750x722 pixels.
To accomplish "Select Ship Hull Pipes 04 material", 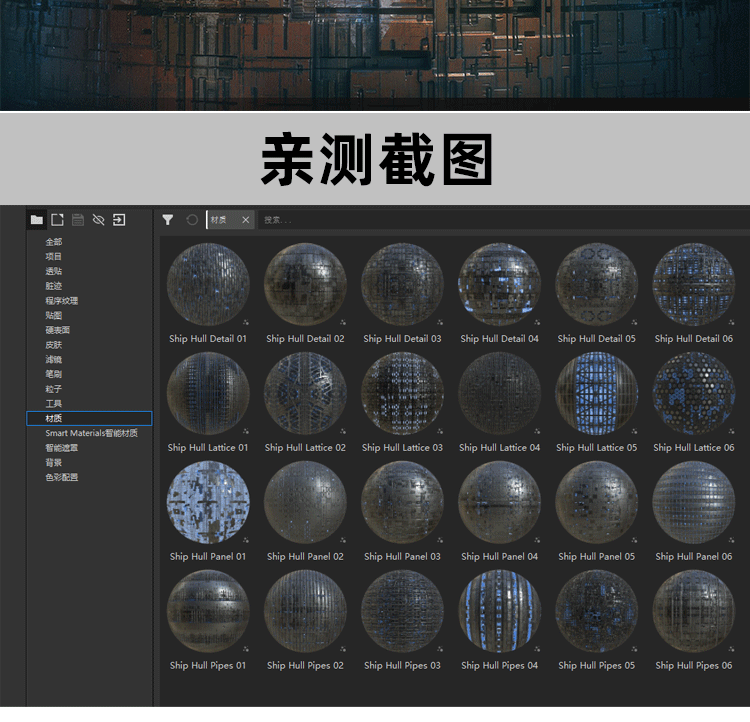I will point(499,611).
